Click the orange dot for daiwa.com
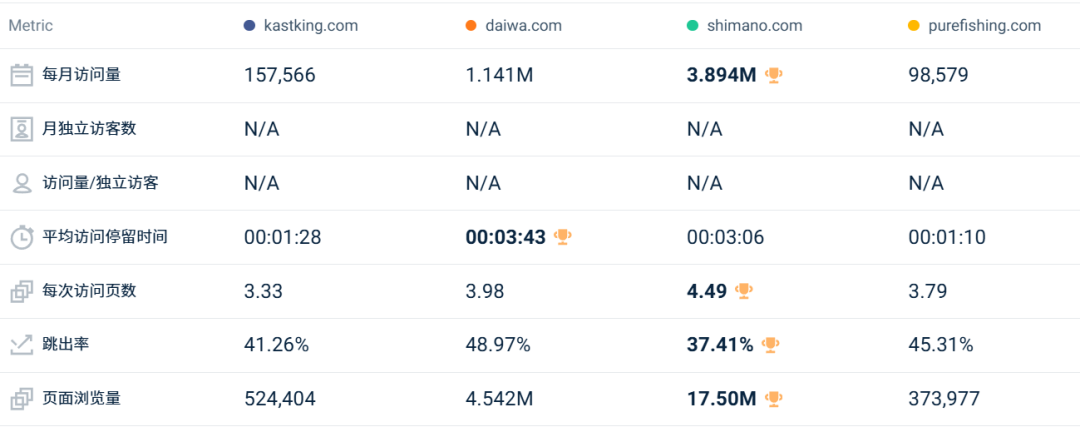The height and width of the screenshot is (427, 1080). [471, 26]
